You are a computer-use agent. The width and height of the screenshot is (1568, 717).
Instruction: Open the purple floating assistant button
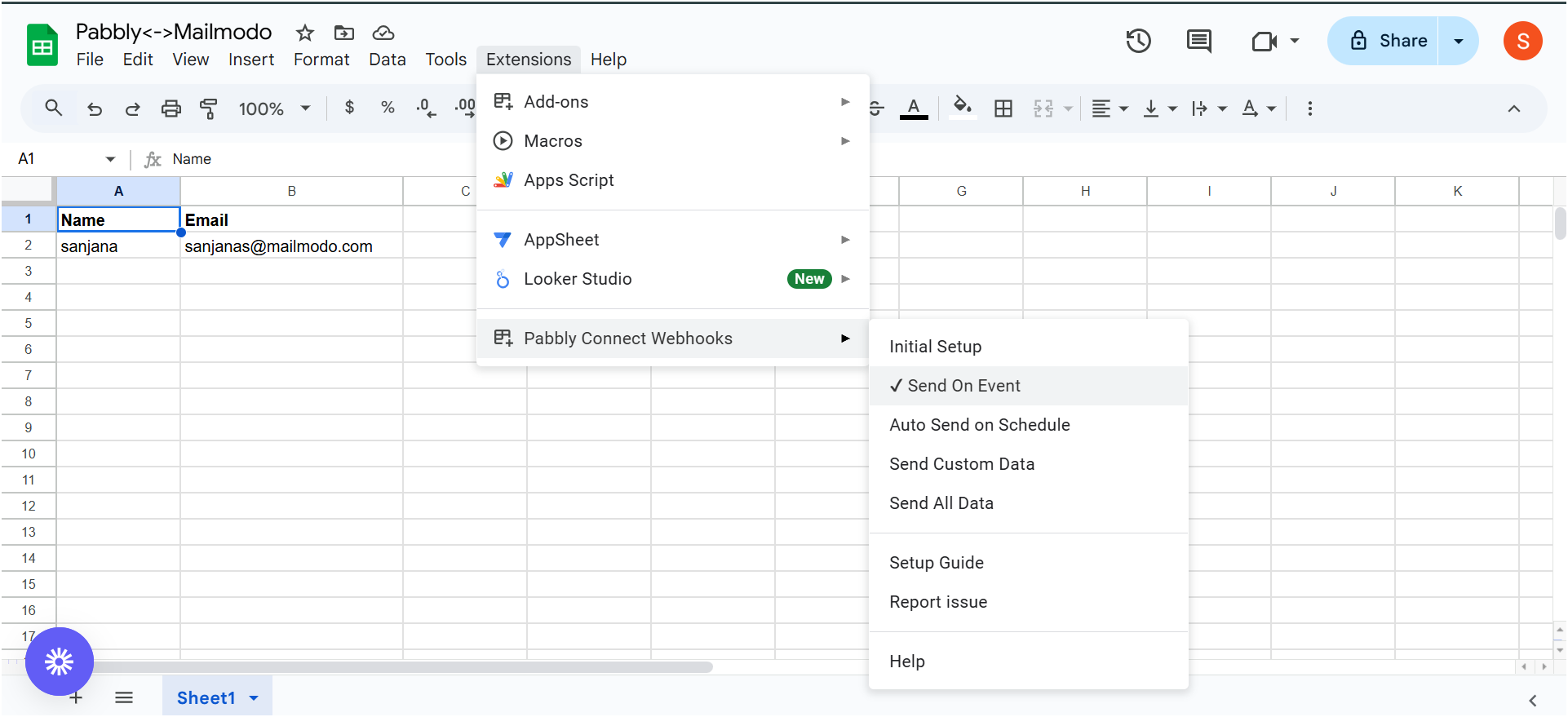coord(60,662)
